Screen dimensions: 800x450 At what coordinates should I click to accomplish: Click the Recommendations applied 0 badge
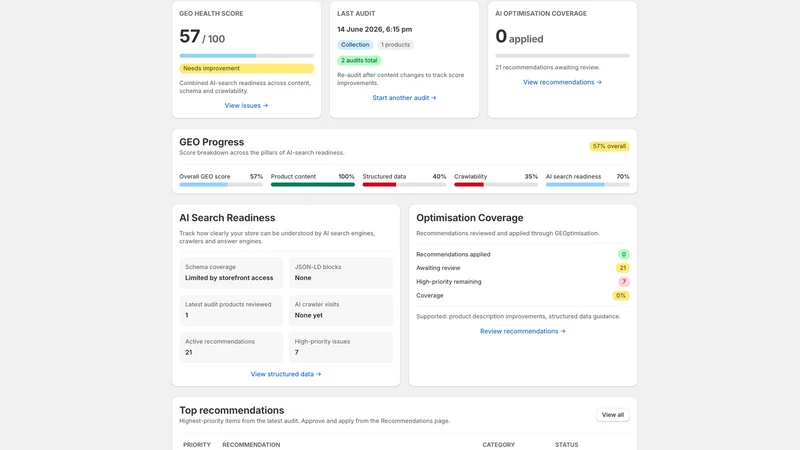pos(623,254)
